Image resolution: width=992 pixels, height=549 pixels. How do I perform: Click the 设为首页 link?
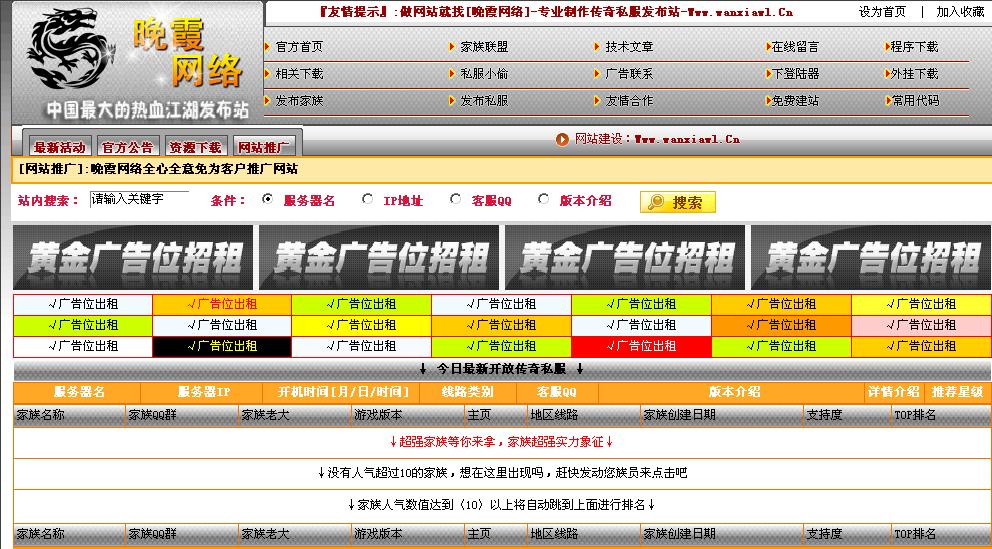tap(882, 12)
